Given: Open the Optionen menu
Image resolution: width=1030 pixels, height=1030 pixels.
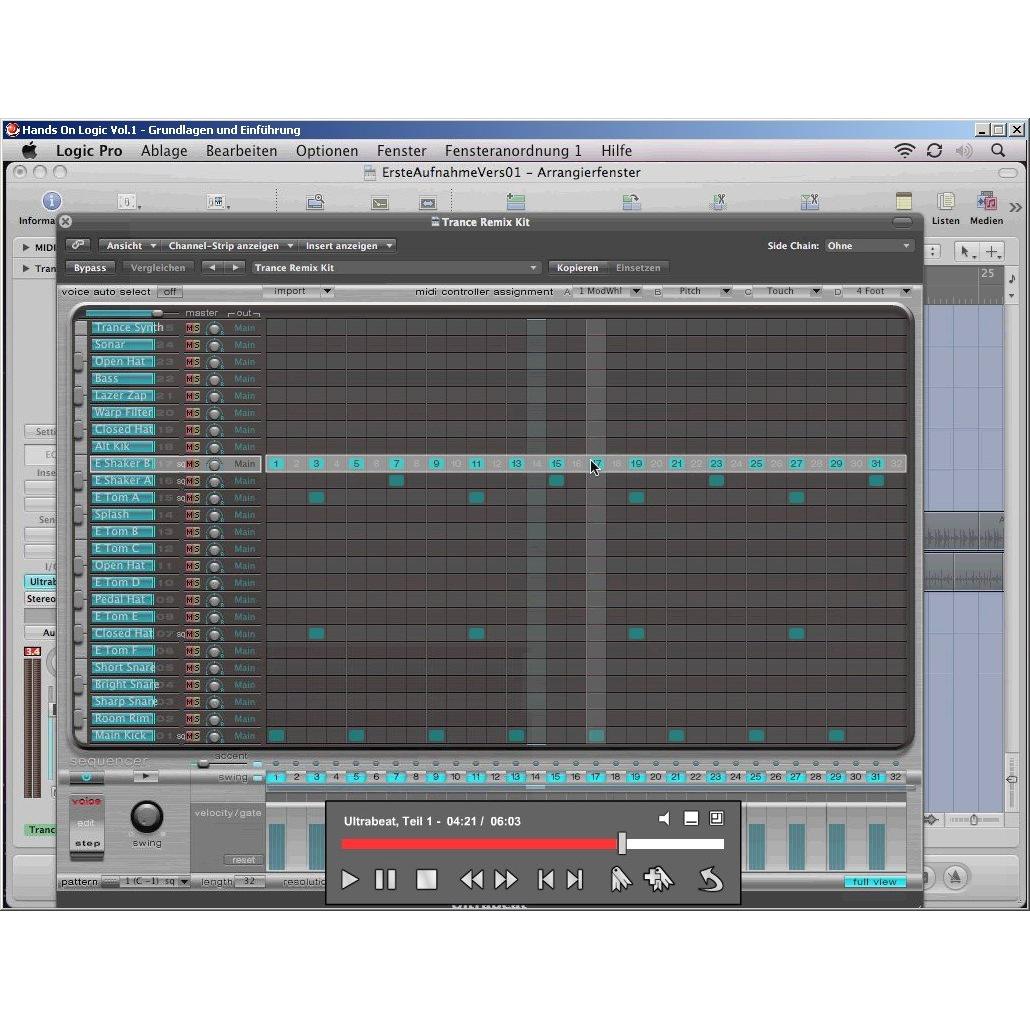Looking at the screenshot, I should (326, 150).
